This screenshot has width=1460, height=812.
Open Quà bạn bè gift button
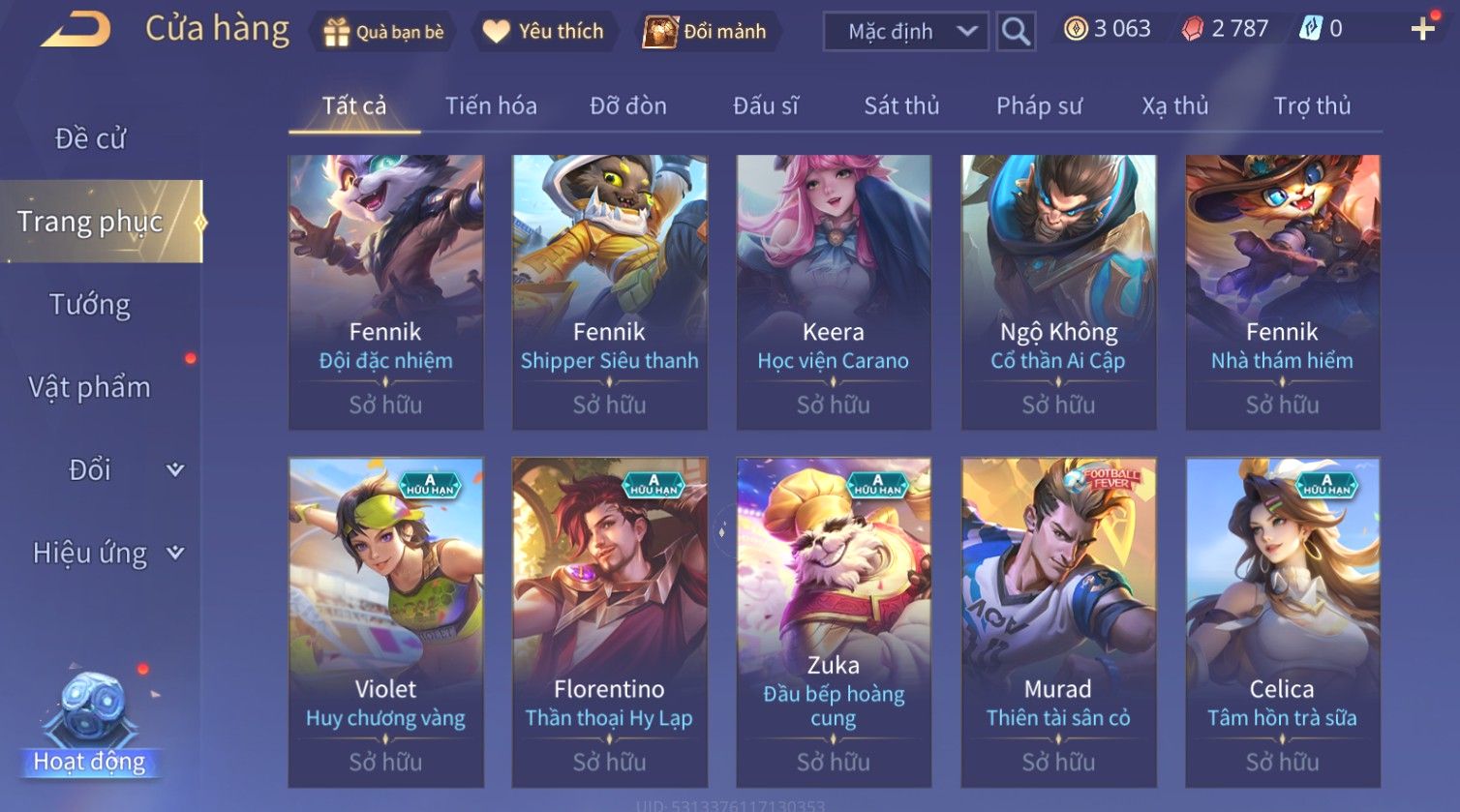383,32
